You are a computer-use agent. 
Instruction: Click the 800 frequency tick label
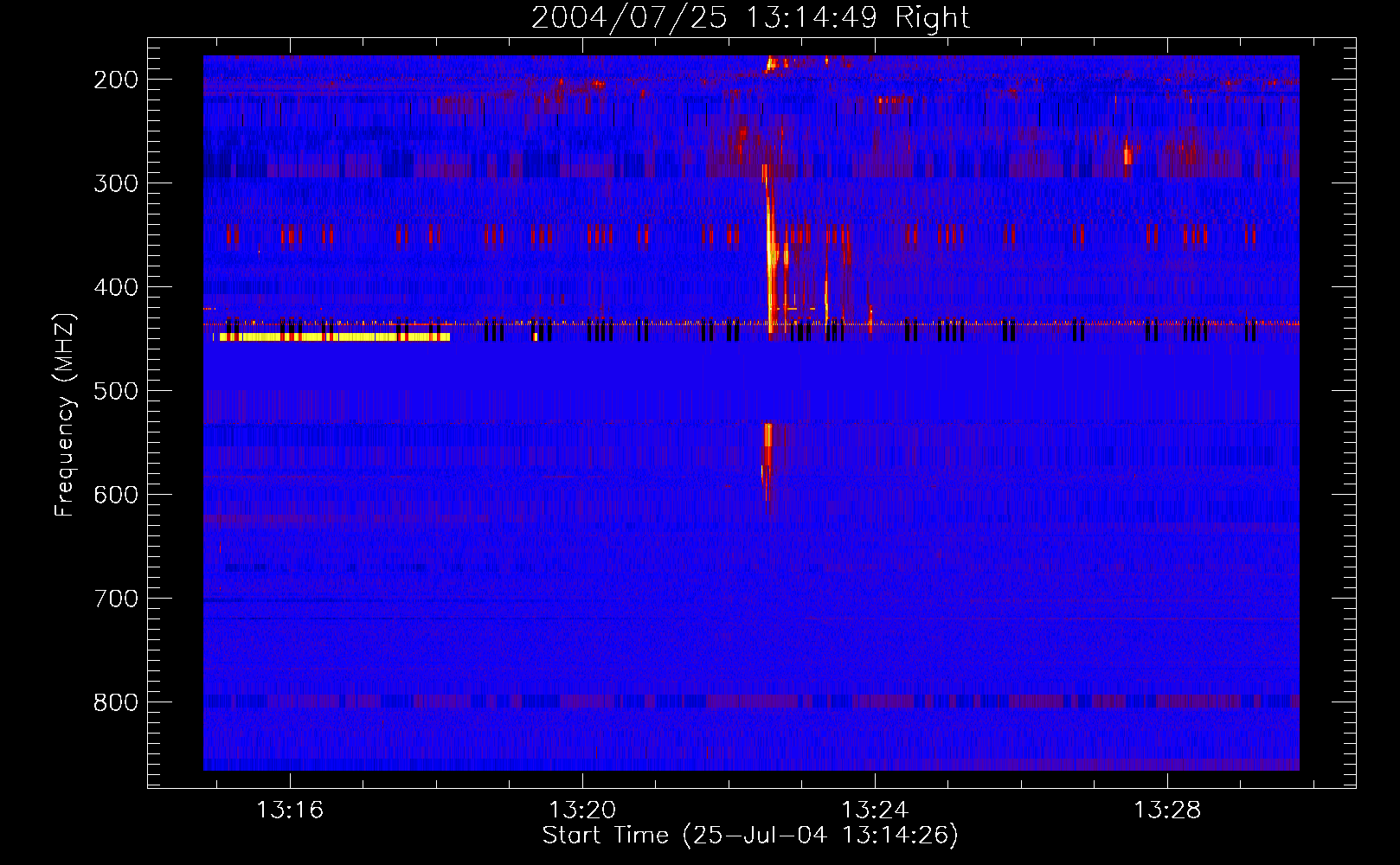(116, 702)
